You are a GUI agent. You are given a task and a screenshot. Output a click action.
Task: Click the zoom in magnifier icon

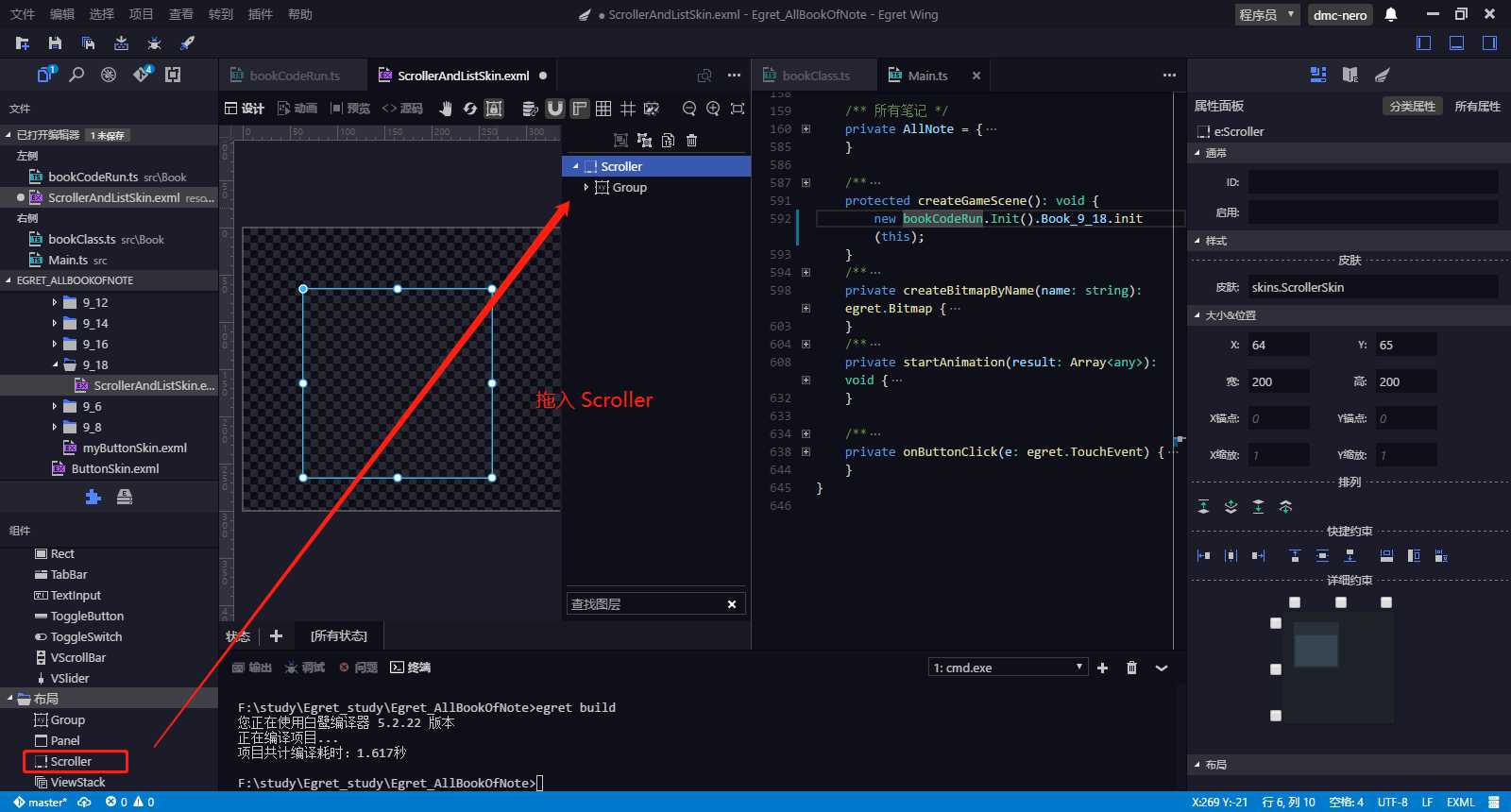coord(713,109)
